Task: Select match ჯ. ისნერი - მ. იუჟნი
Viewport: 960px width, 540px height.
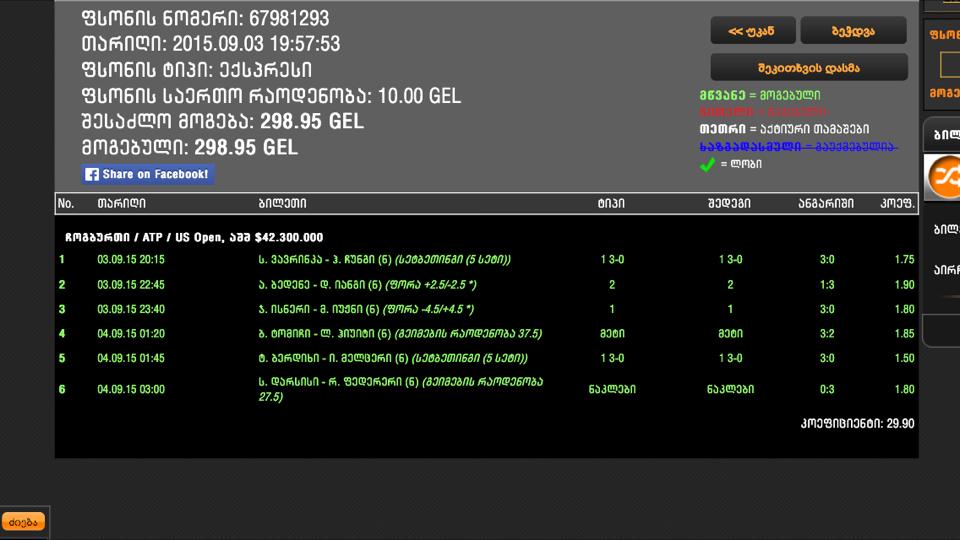Action: [x=366, y=309]
